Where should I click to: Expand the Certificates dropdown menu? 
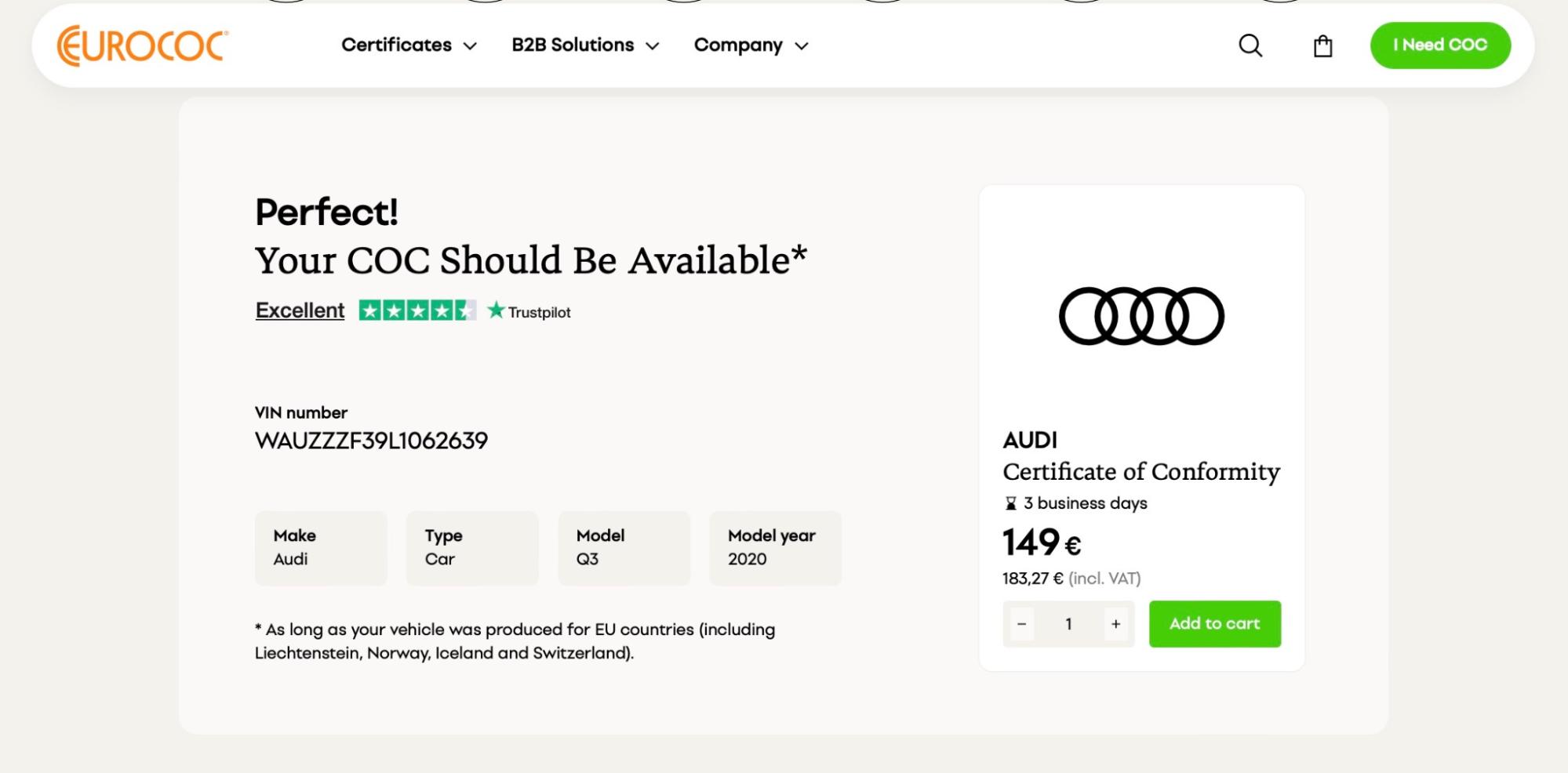(409, 45)
